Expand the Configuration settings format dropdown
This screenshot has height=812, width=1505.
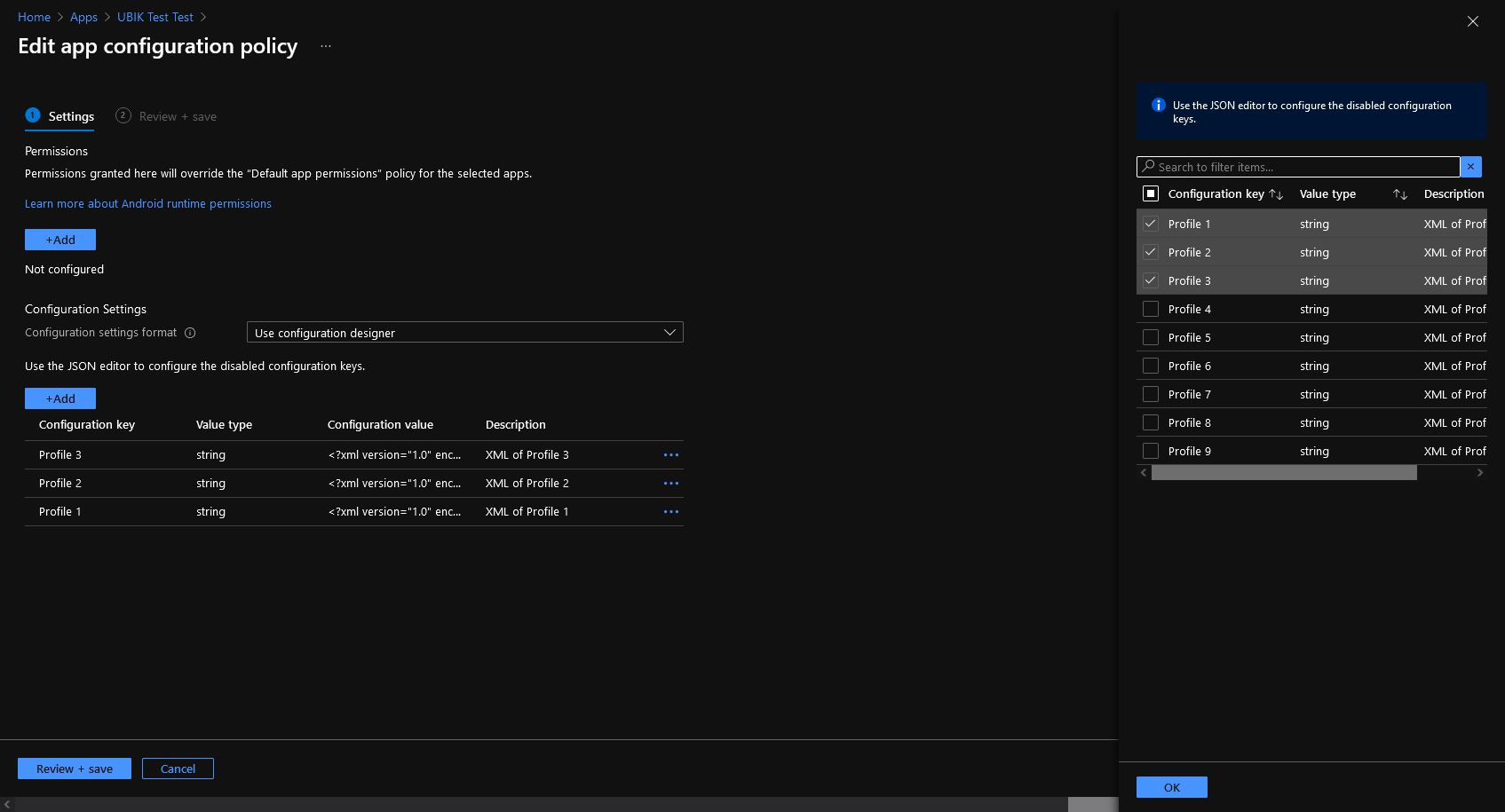464,333
